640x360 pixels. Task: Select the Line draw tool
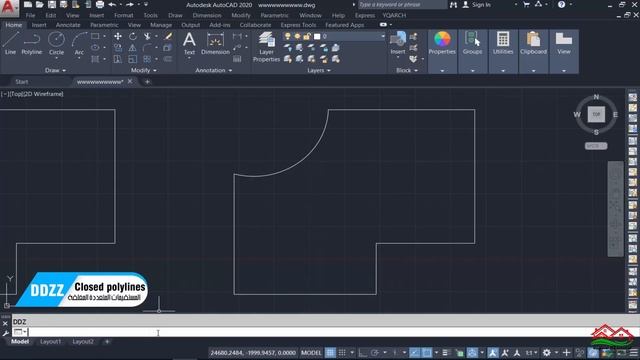tap(10, 43)
